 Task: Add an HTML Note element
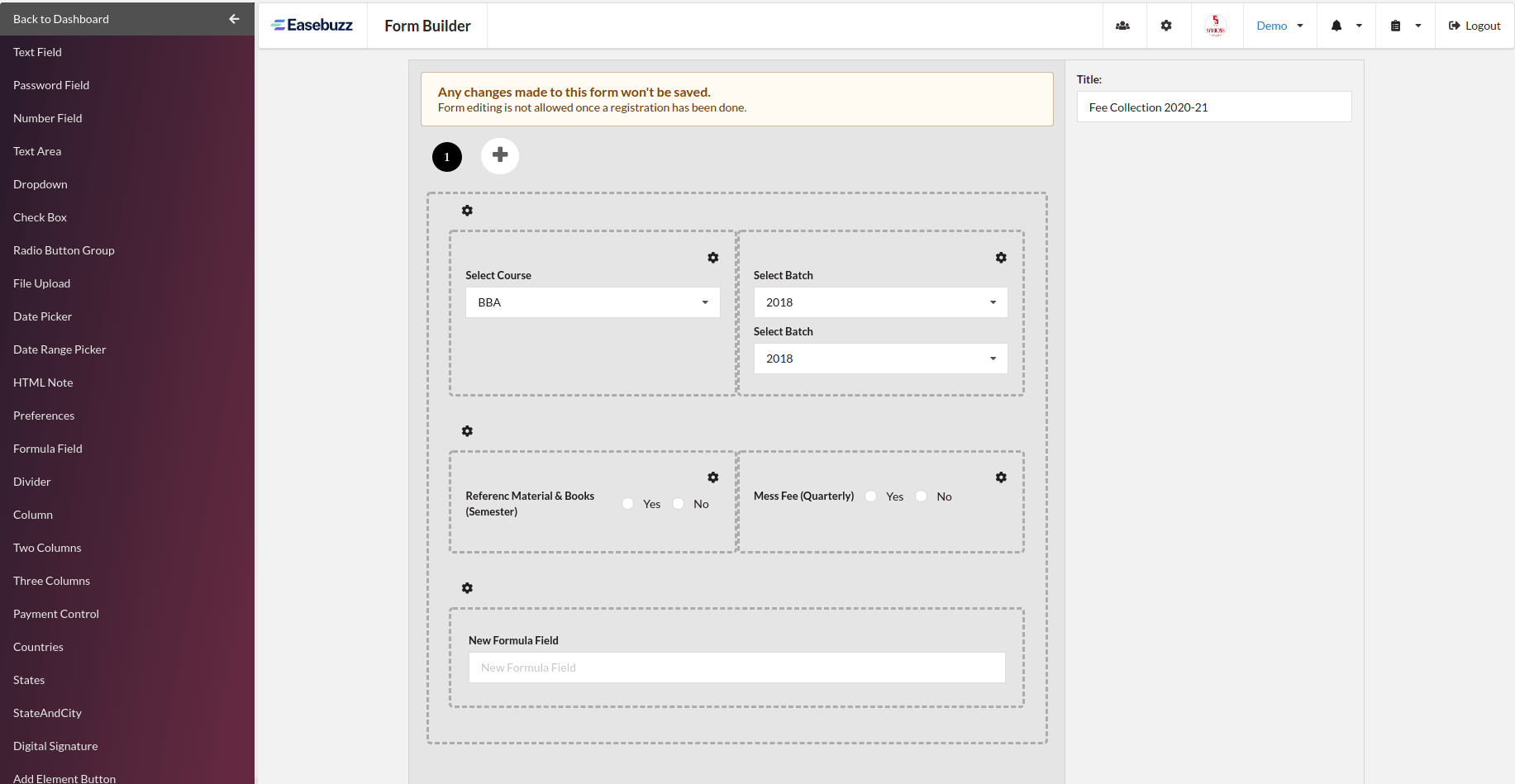[x=127, y=382]
